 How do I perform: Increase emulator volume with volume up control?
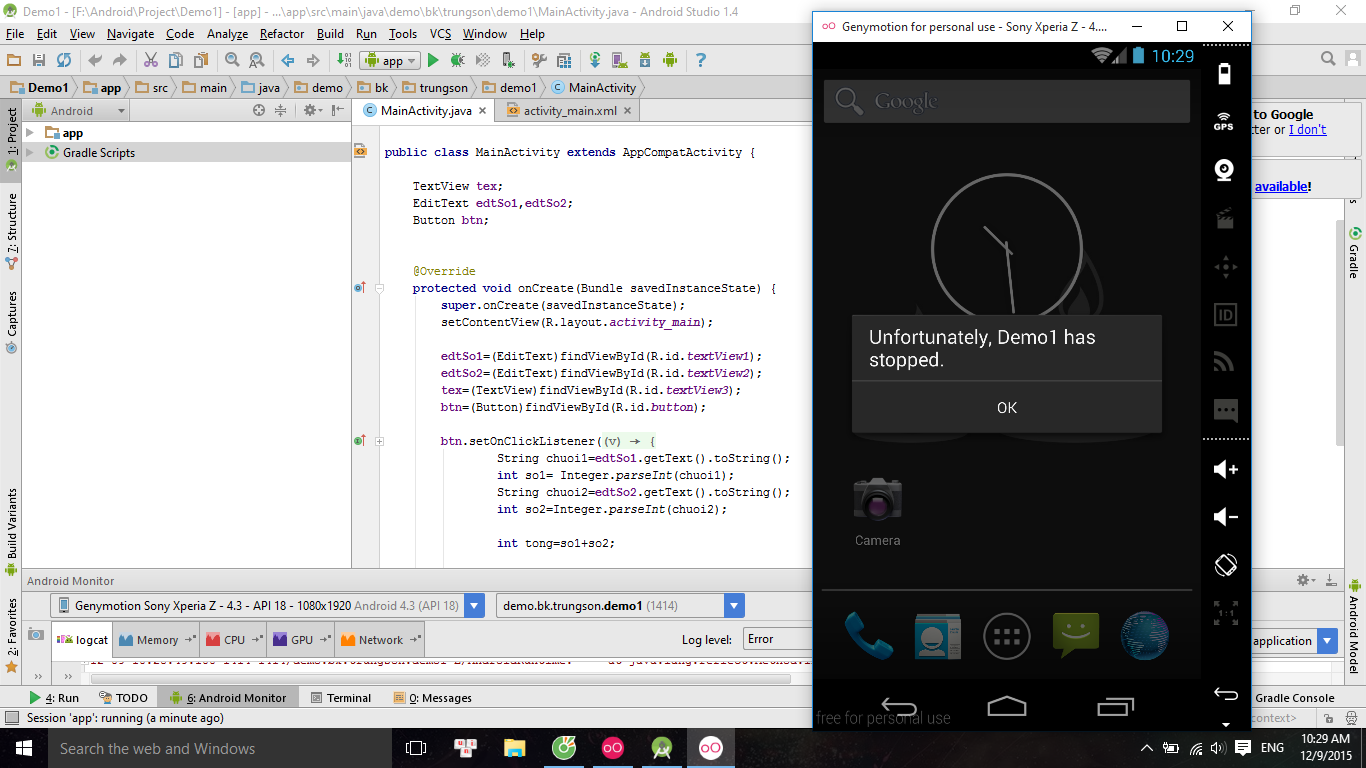point(1225,468)
